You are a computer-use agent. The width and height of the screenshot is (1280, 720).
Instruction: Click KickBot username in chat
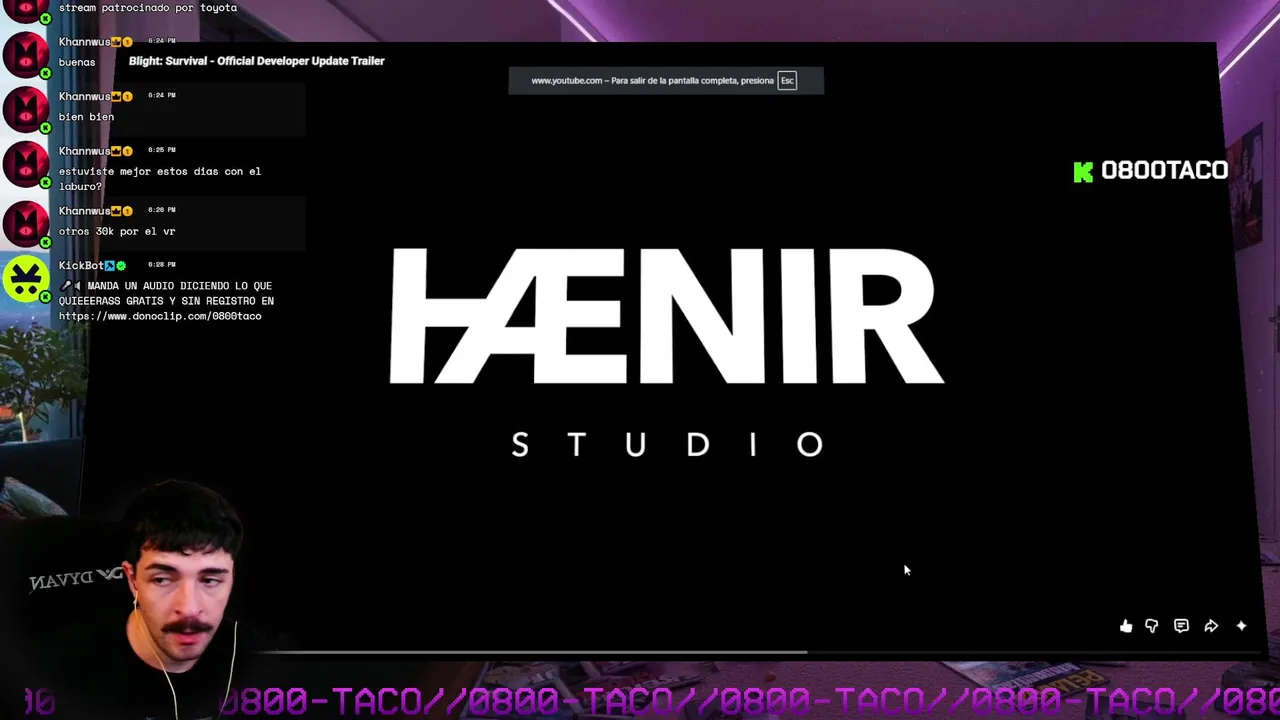[x=81, y=265]
